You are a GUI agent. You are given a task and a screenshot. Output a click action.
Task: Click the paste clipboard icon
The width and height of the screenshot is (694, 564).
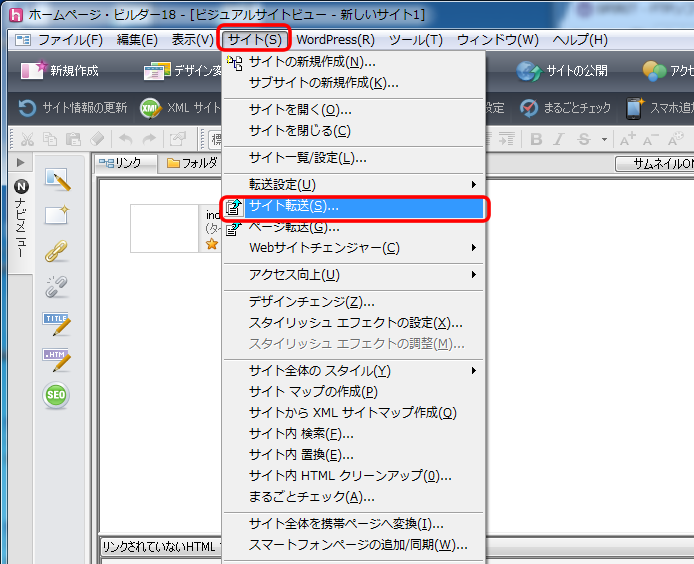73,139
